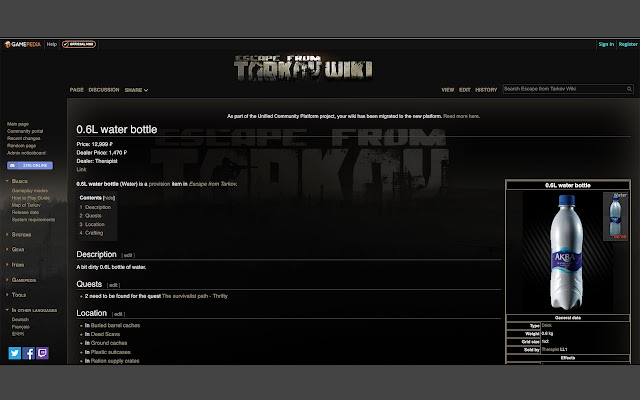Hide the Contents table
This screenshot has width=640, height=400.
[x=109, y=198]
